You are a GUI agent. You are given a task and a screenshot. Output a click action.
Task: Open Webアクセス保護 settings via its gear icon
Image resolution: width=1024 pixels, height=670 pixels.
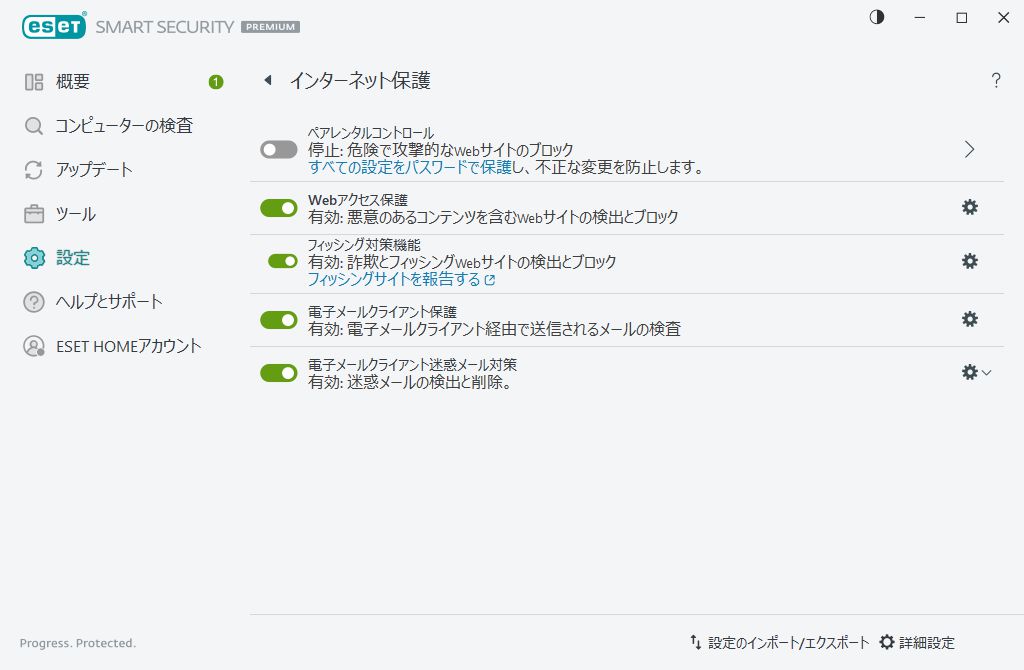click(x=968, y=207)
